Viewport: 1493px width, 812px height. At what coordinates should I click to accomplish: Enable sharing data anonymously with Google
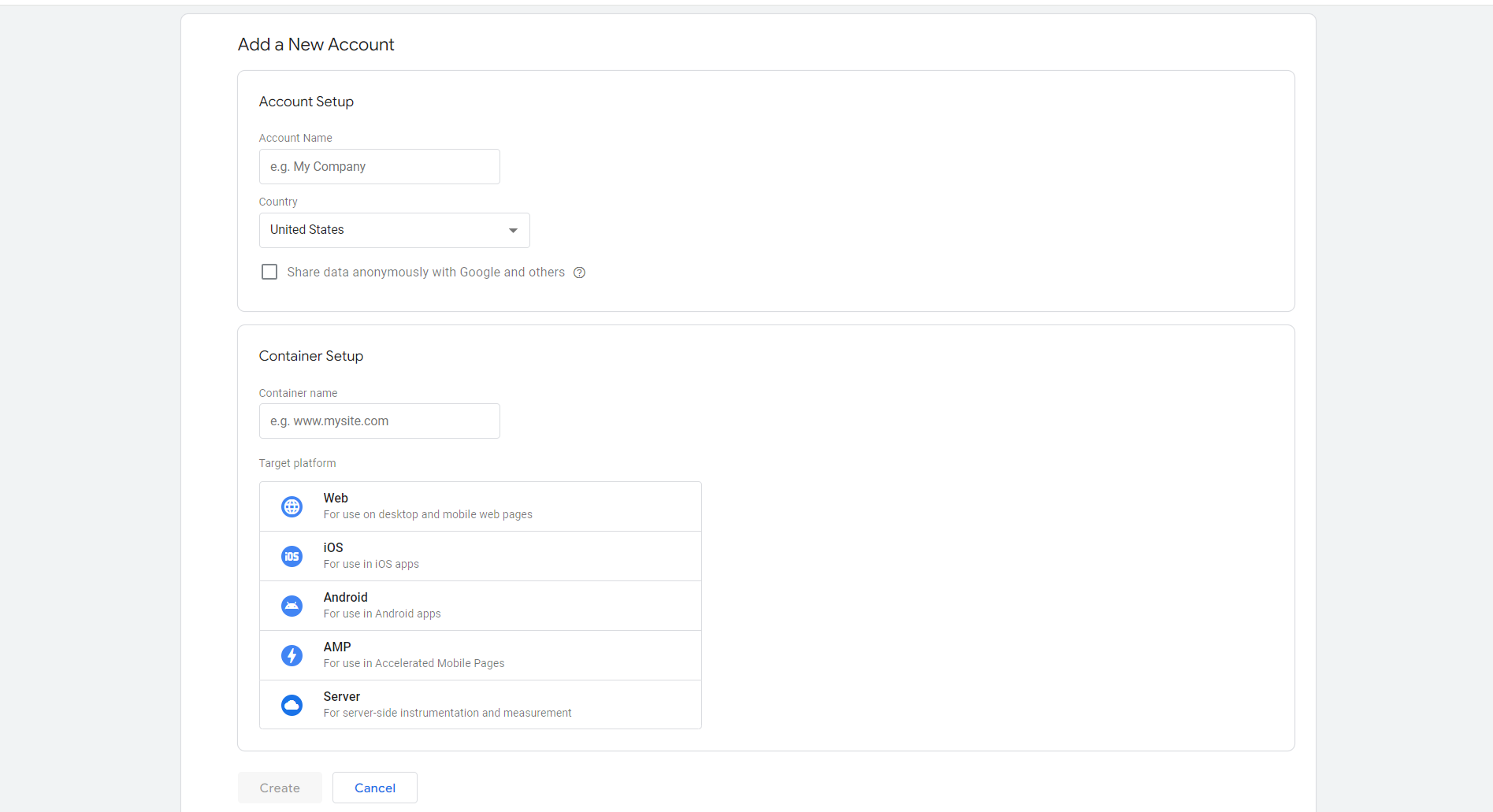pos(269,271)
